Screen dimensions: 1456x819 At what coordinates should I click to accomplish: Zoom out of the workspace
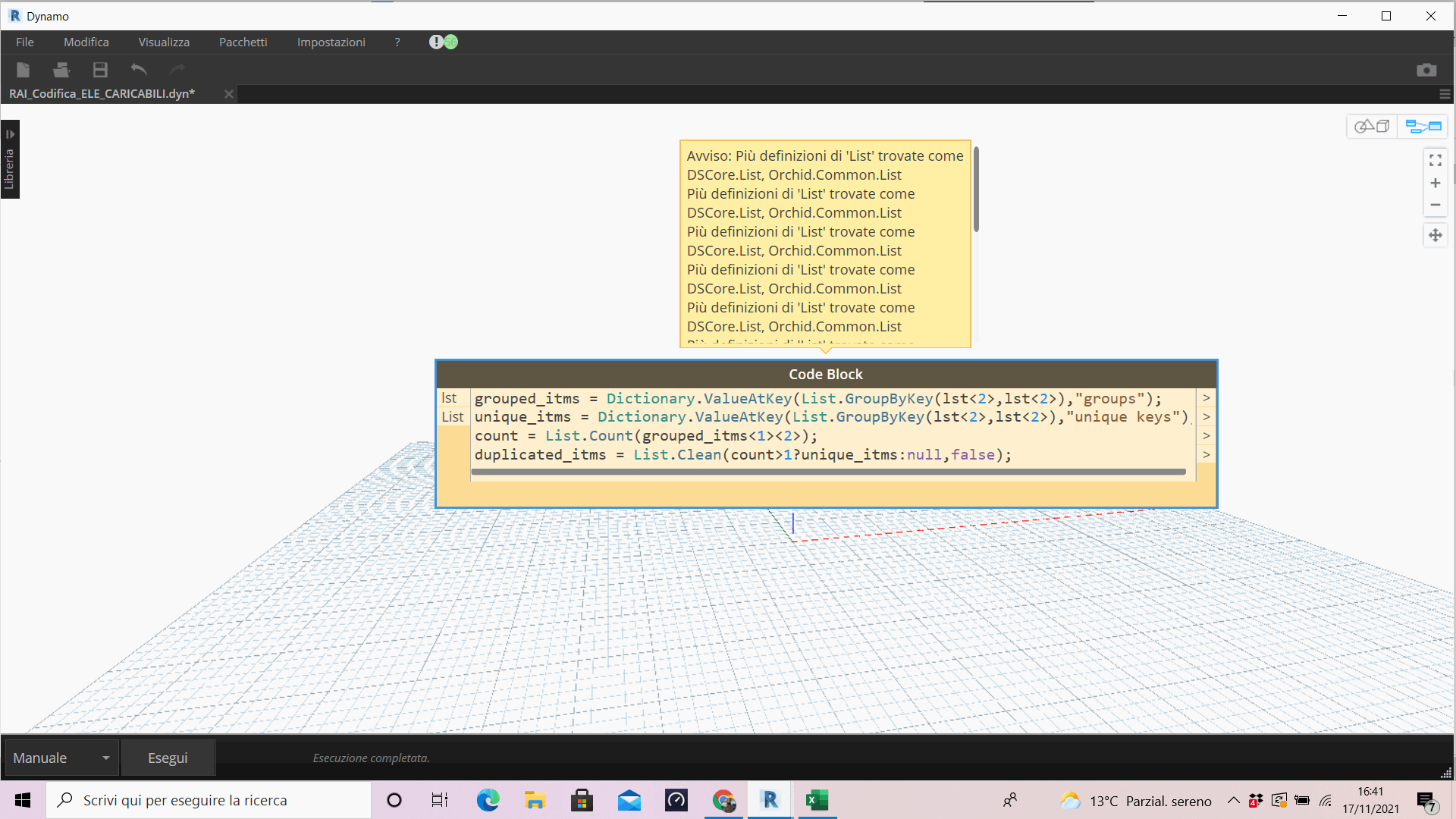(x=1436, y=205)
